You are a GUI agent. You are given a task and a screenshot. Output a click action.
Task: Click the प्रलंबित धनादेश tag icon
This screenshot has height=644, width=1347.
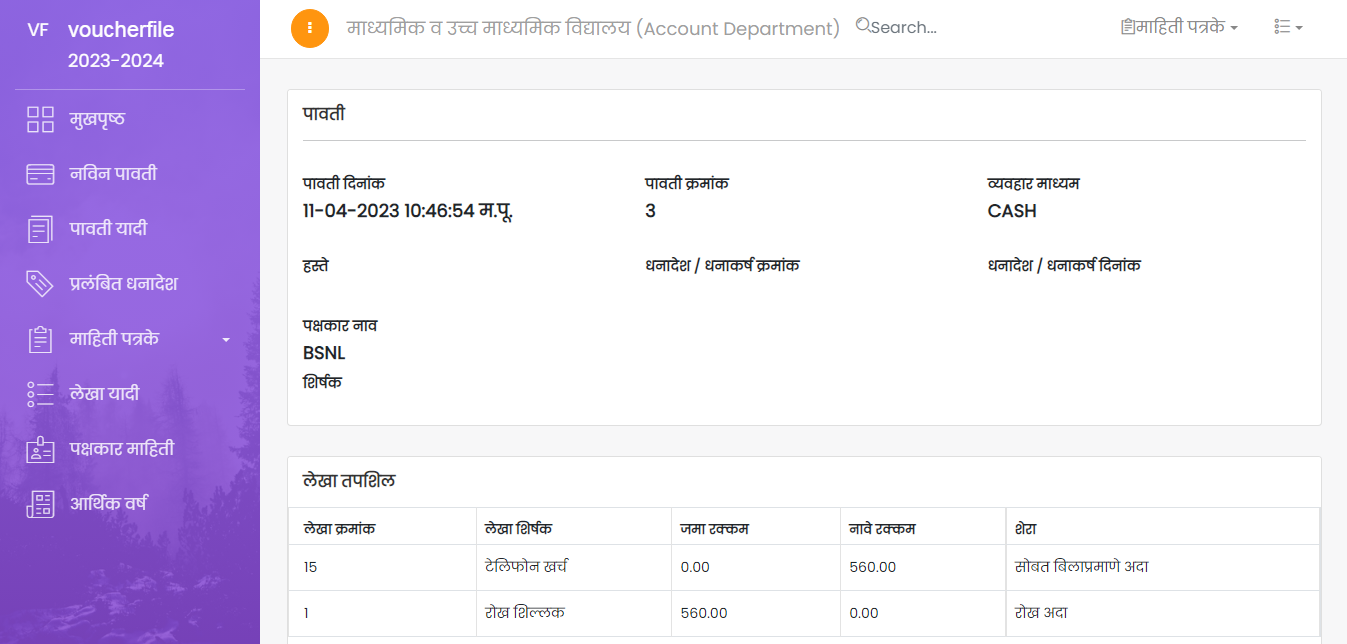pos(40,284)
